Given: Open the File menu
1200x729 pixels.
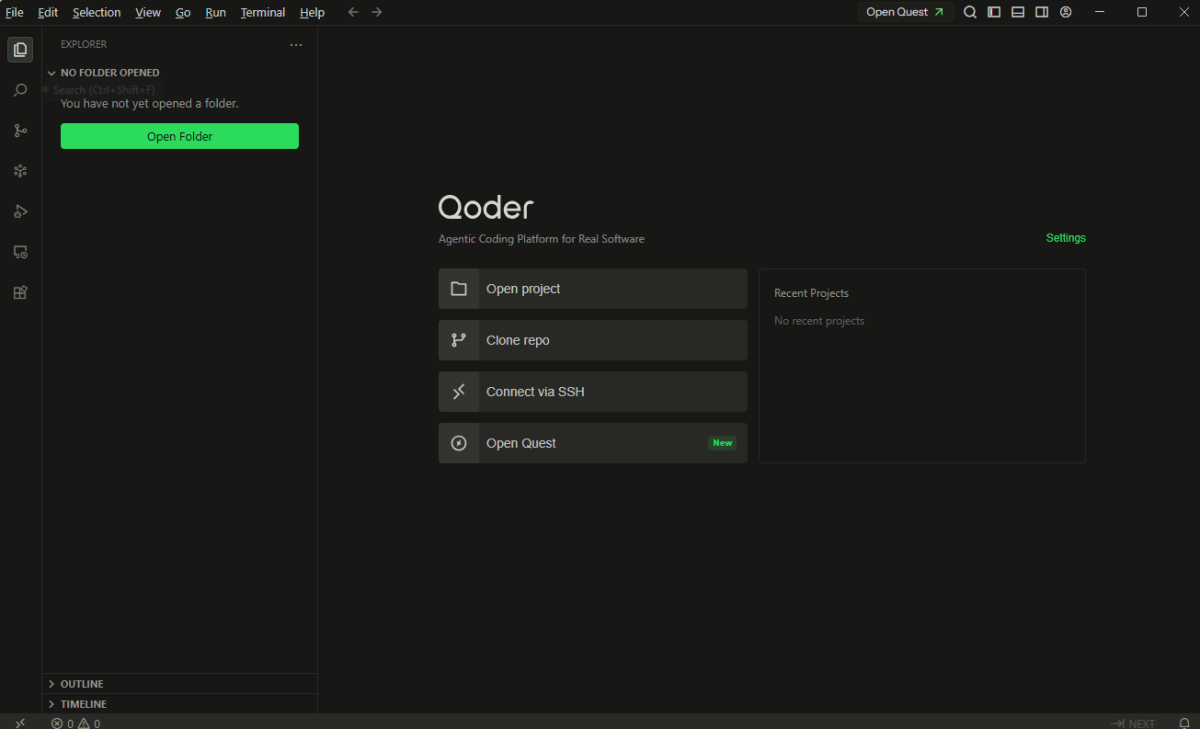Looking at the screenshot, I should [14, 12].
